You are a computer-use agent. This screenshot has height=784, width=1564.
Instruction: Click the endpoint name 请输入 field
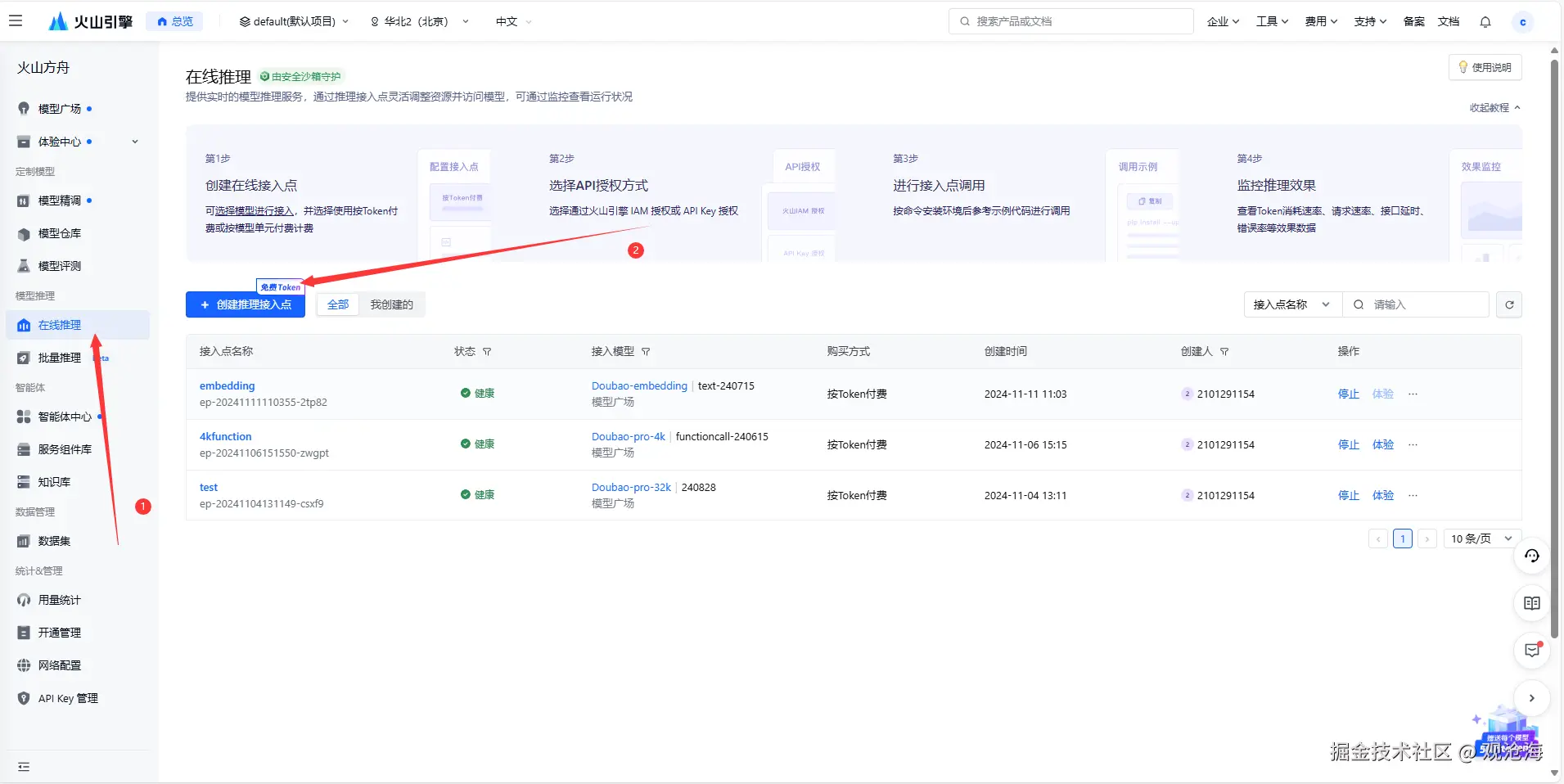(1416, 304)
